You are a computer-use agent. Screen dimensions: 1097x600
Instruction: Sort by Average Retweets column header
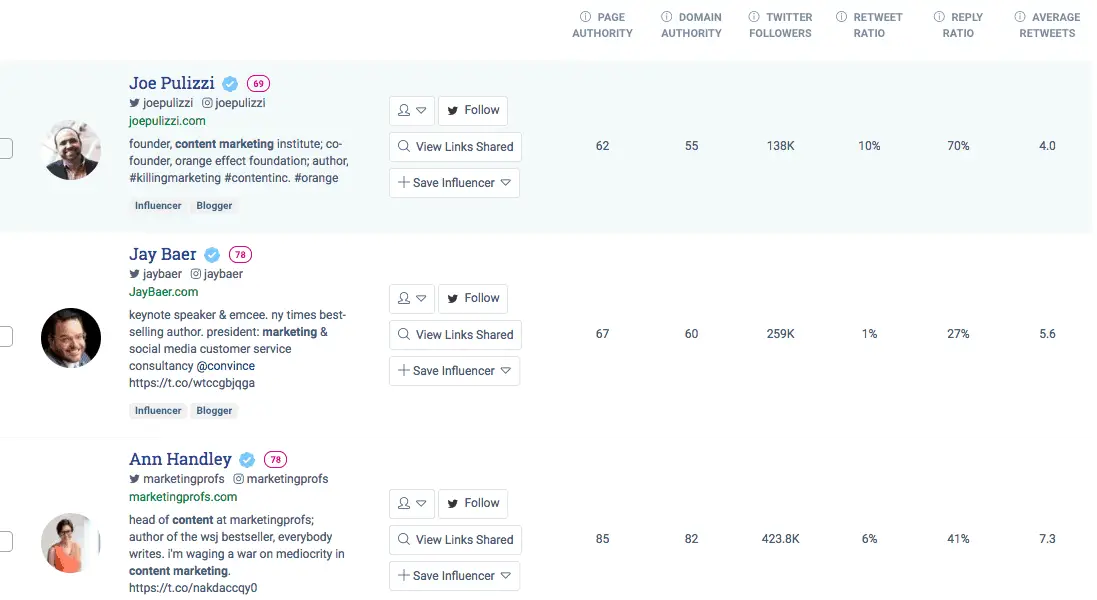click(1047, 25)
